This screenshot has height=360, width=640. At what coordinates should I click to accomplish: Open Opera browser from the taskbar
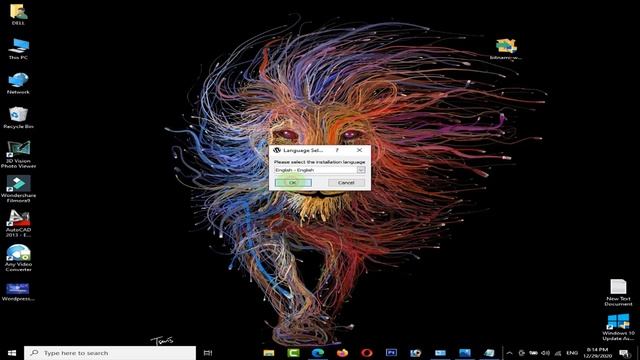pyautogui.click(x=367, y=353)
